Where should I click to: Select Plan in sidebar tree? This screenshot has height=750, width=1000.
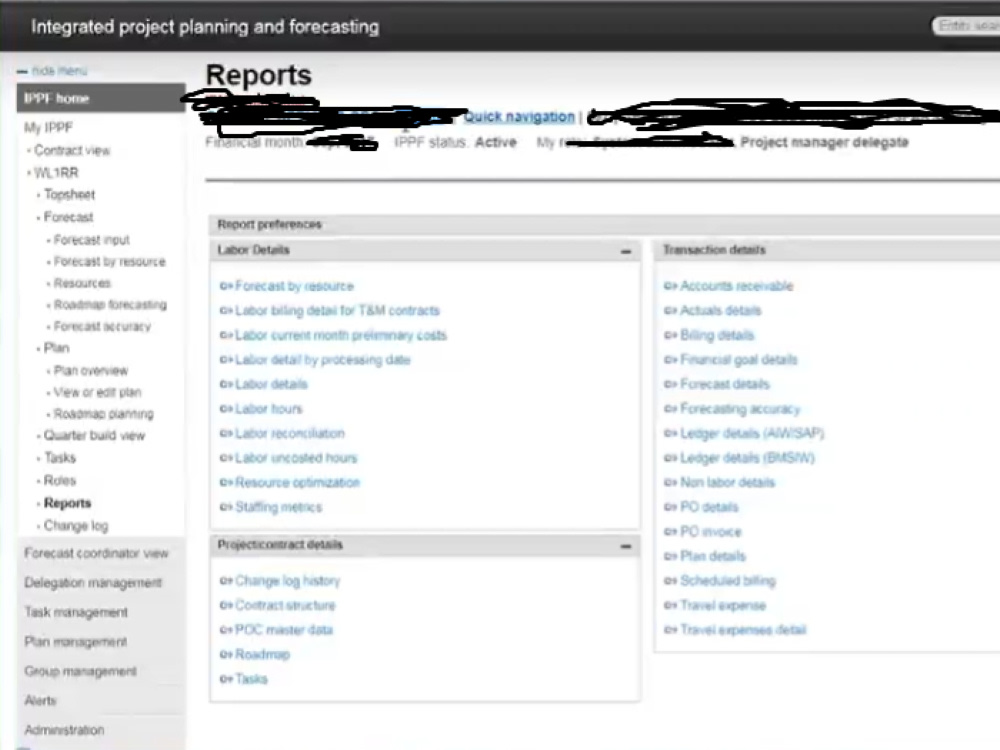(x=57, y=348)
